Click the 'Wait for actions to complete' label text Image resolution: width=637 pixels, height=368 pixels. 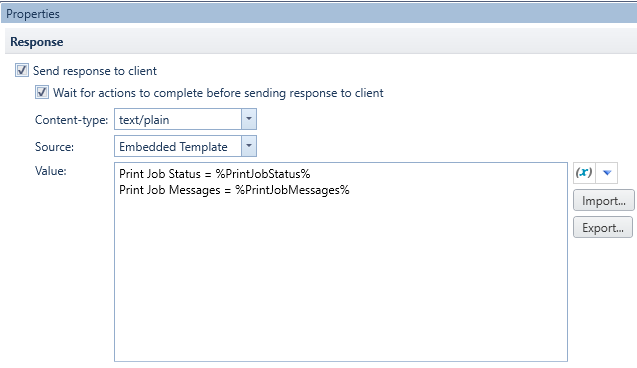pyautogui.click(x=218, y=93)
